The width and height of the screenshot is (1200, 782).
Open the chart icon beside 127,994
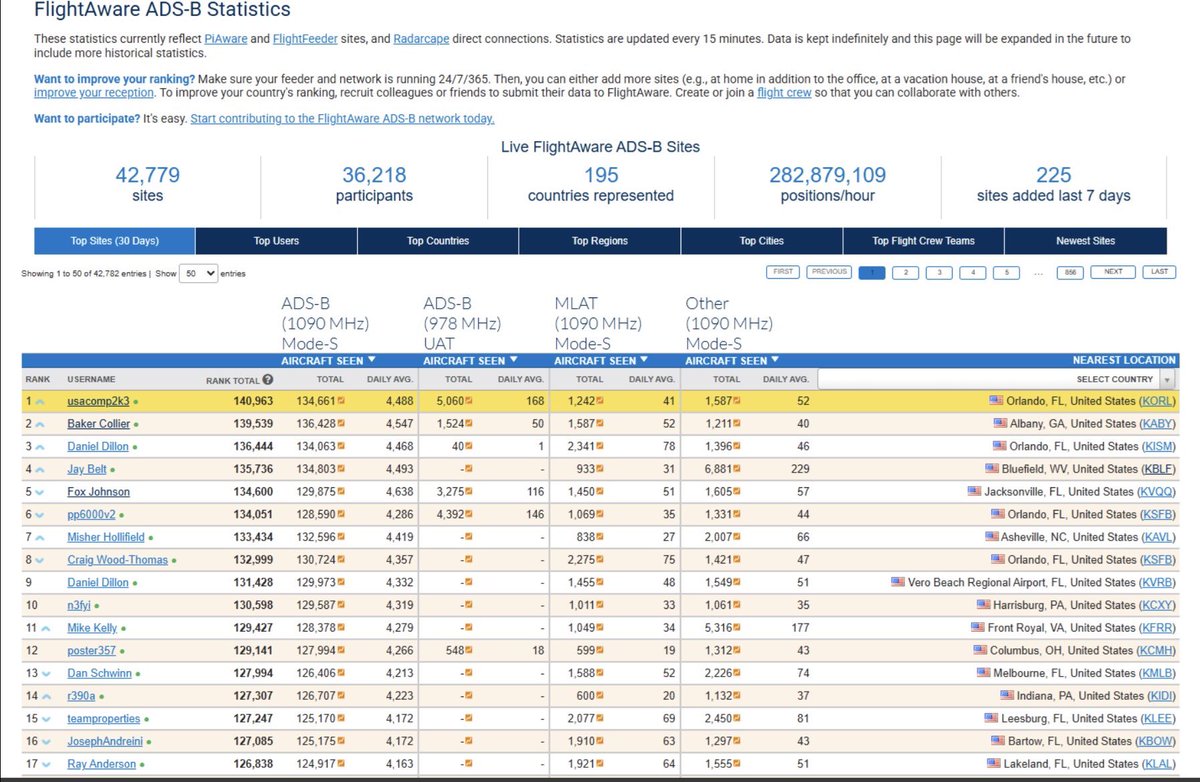point(342,651)
